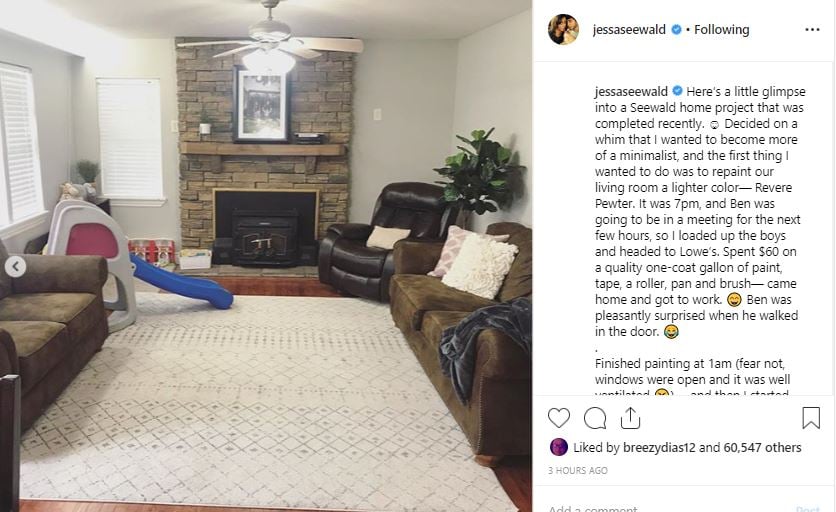Open jessaseewald profile picture avatar

[563, 30]
